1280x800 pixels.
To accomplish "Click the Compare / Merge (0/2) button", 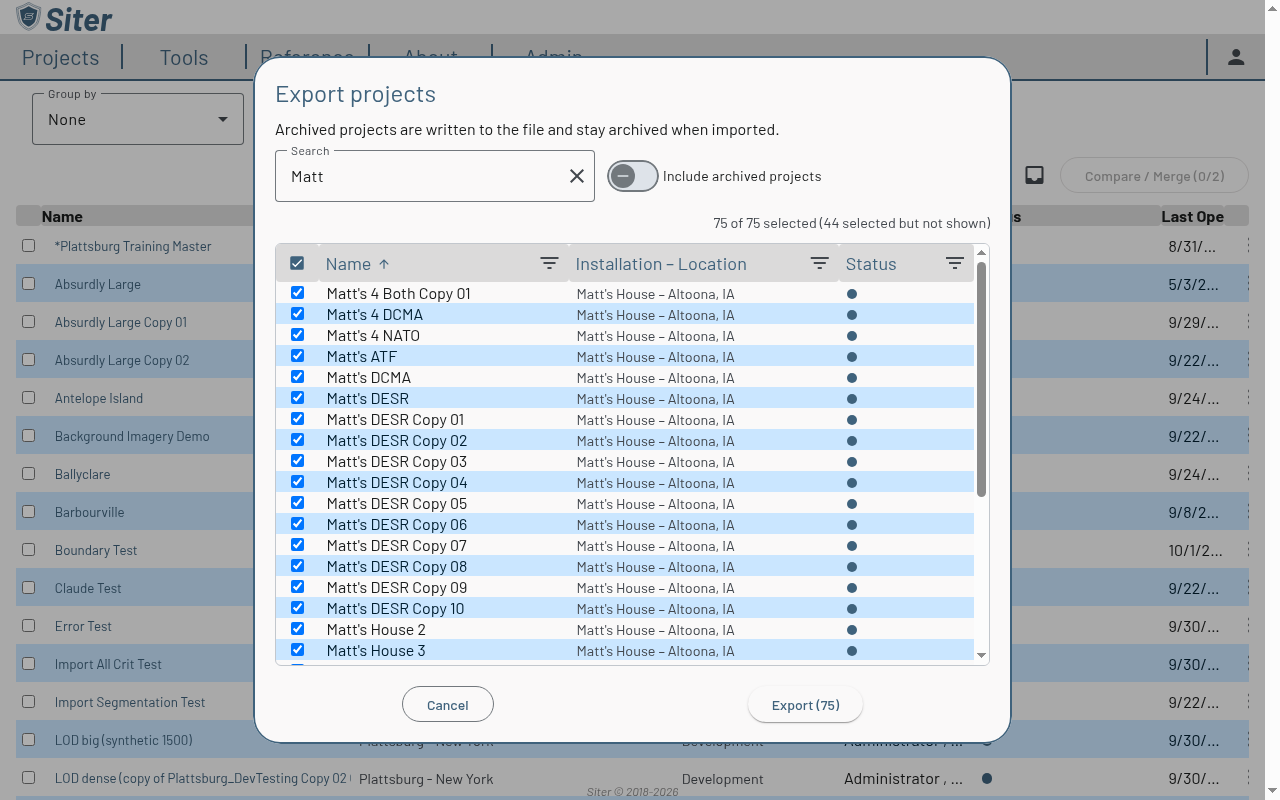I will [x=1154, y=176].
